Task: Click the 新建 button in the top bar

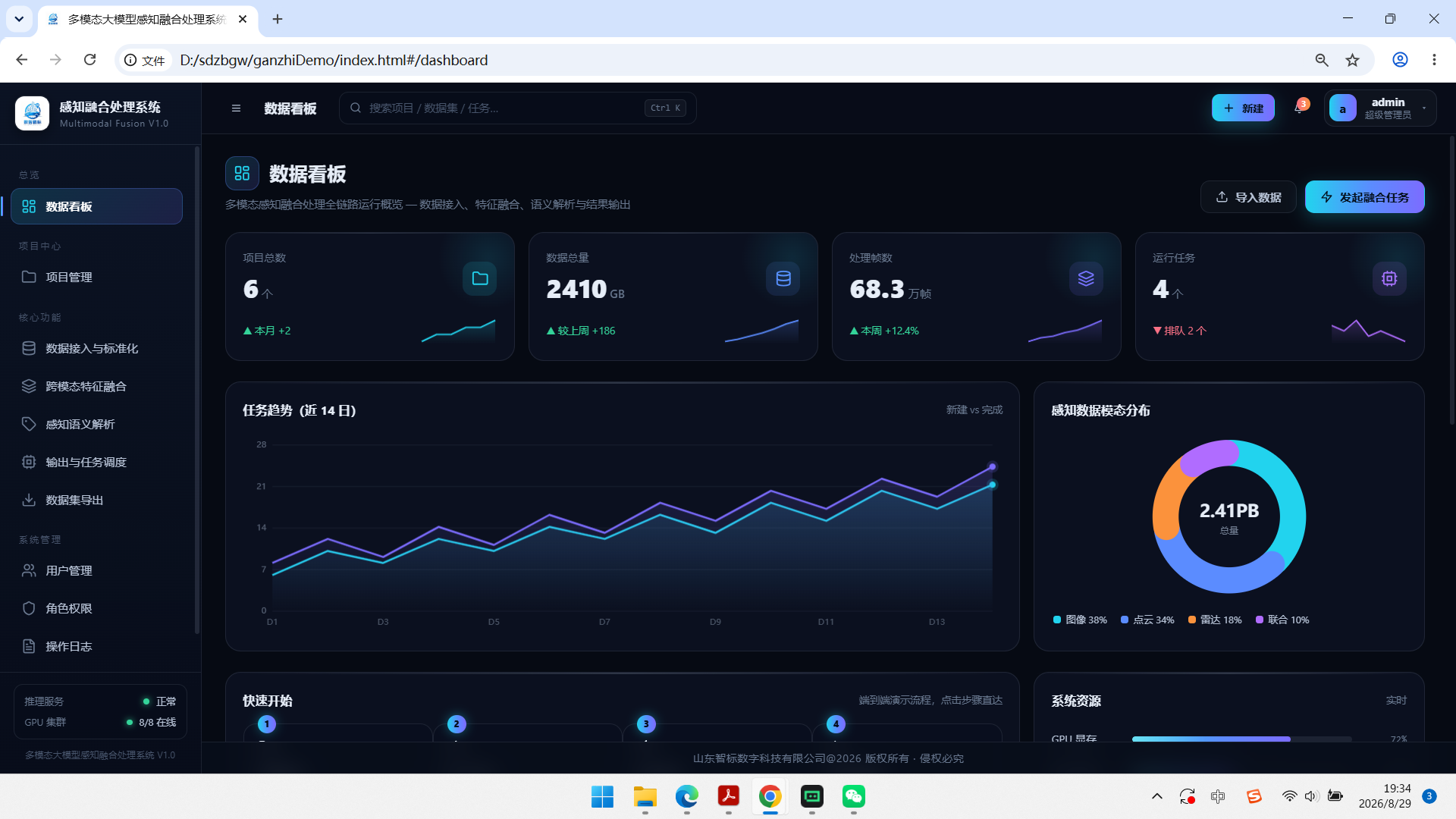Action: coord(1243,108)
